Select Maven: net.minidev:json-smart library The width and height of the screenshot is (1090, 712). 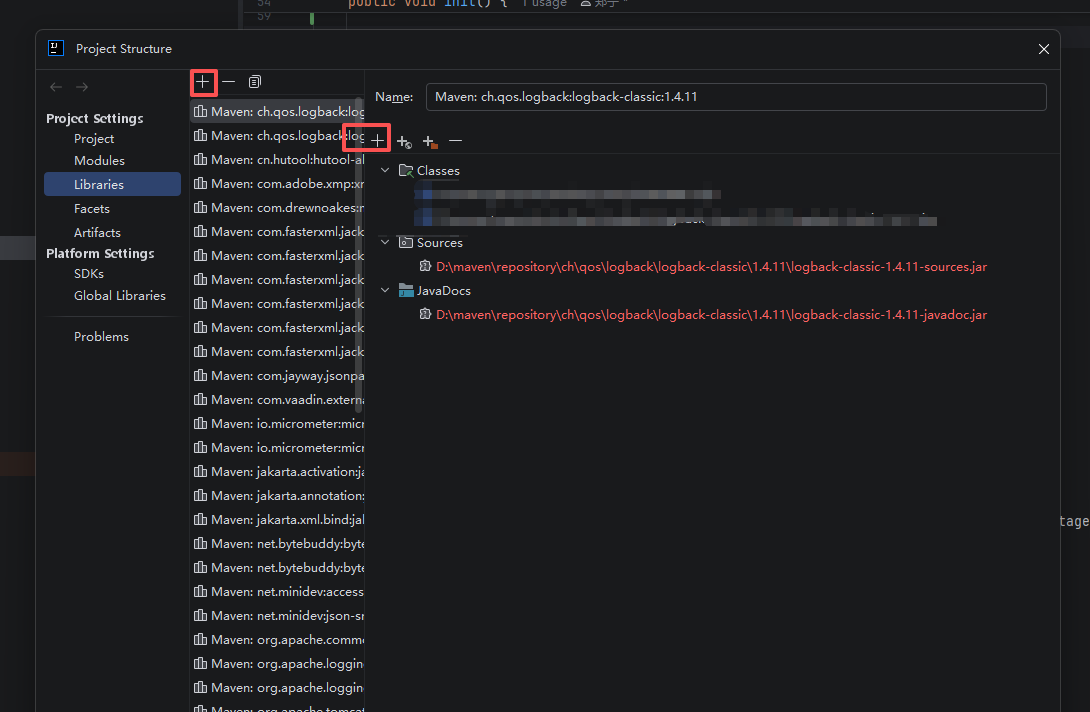click(x=277, y=615)
